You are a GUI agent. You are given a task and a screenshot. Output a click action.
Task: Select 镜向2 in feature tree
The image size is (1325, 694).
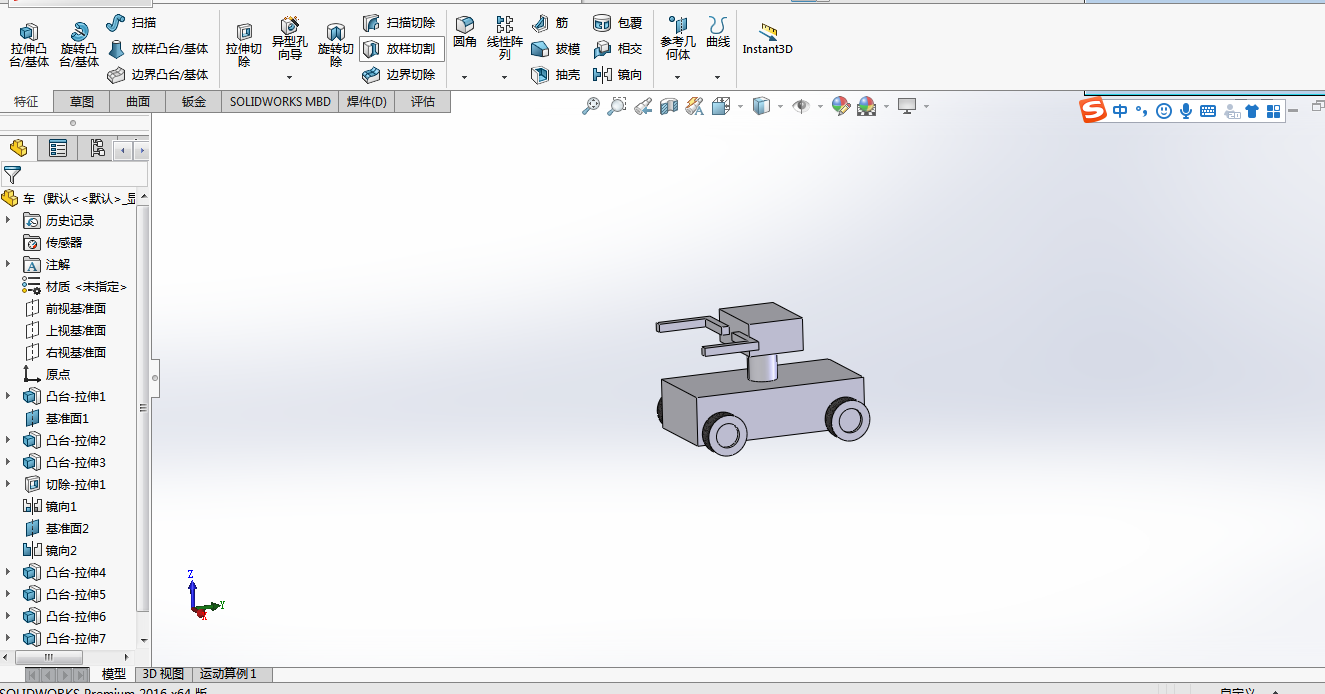pyautogui.click(x=50, y=550)
